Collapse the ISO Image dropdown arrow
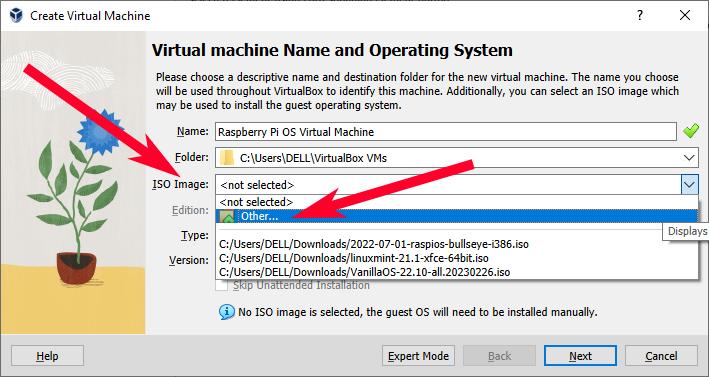The height and width of the screenshot is (377, 709). (689, 184)
